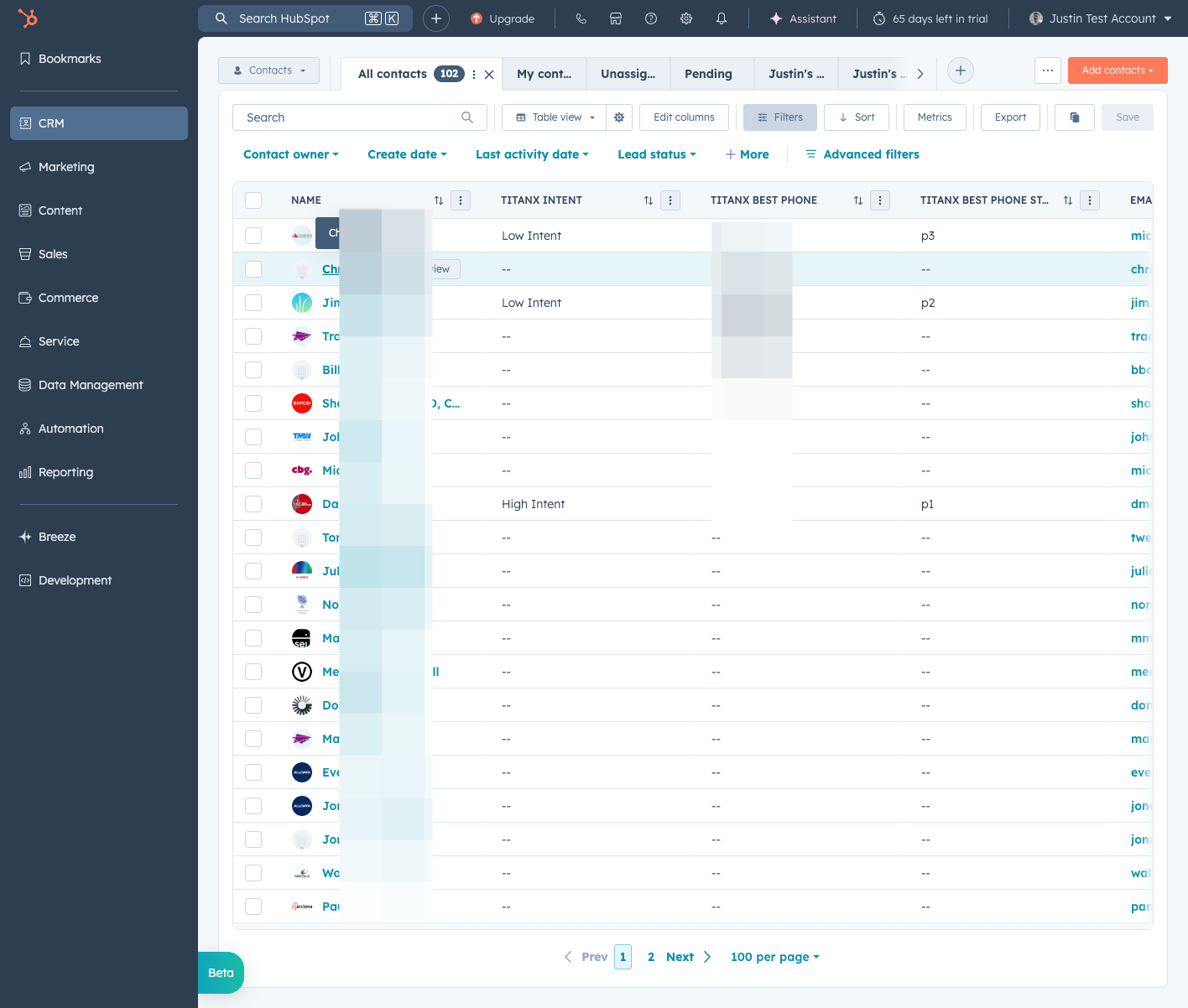Open the calling phone icon

(x=581, y=18)
